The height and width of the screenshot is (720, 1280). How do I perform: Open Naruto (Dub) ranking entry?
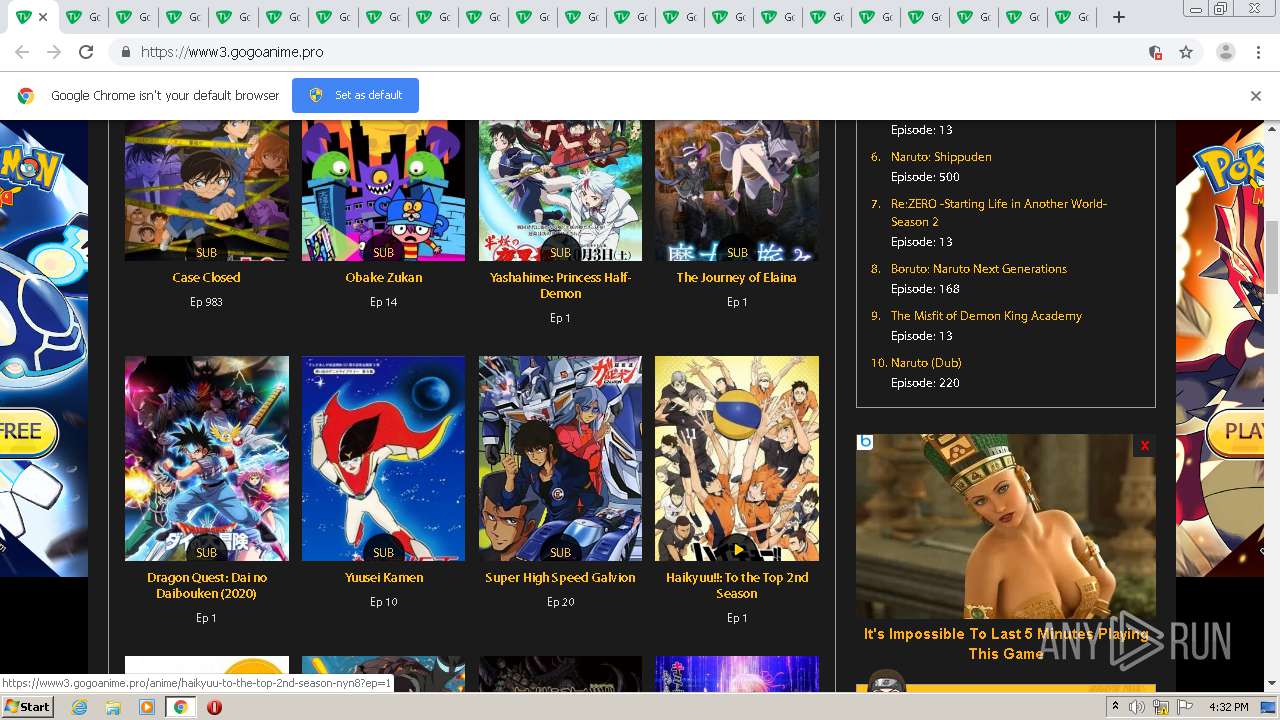926,363
